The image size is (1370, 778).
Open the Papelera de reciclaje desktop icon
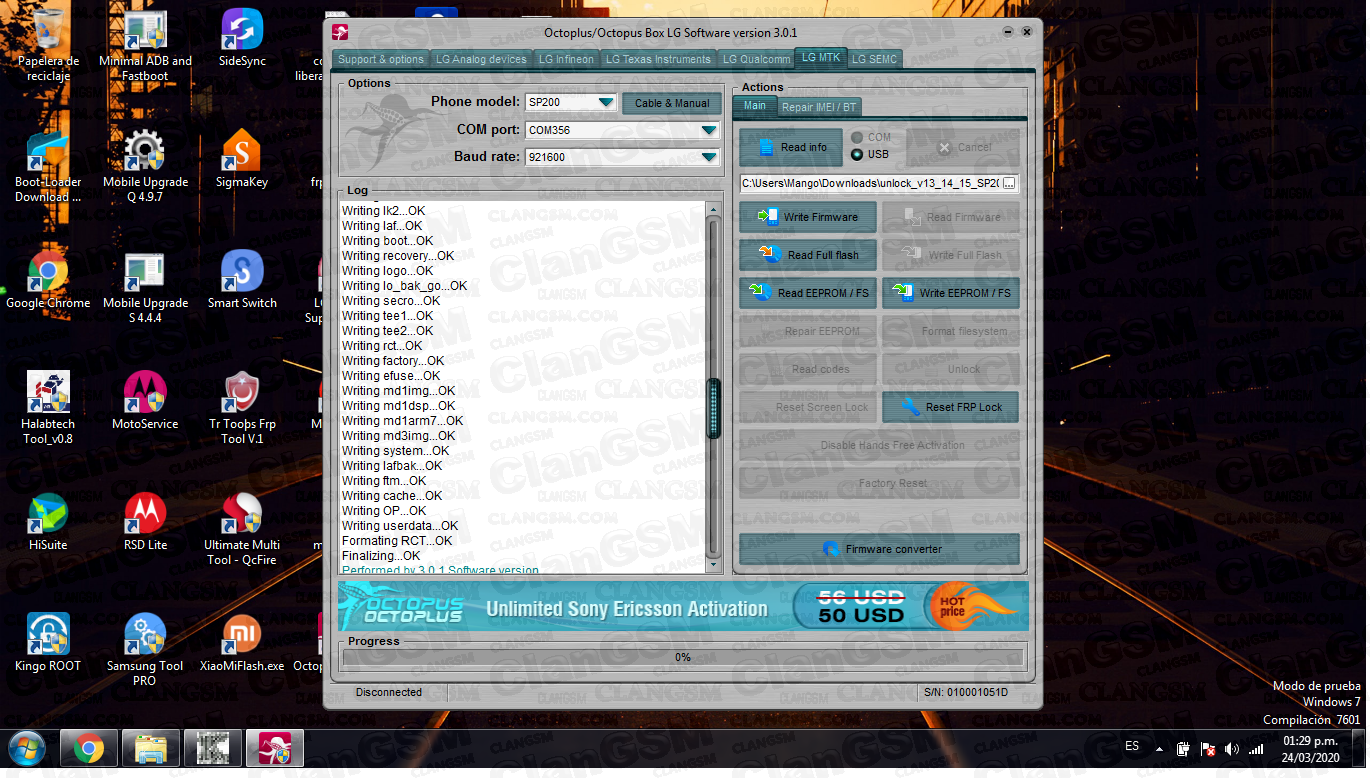pyautogui.click(x=48, y=47)
